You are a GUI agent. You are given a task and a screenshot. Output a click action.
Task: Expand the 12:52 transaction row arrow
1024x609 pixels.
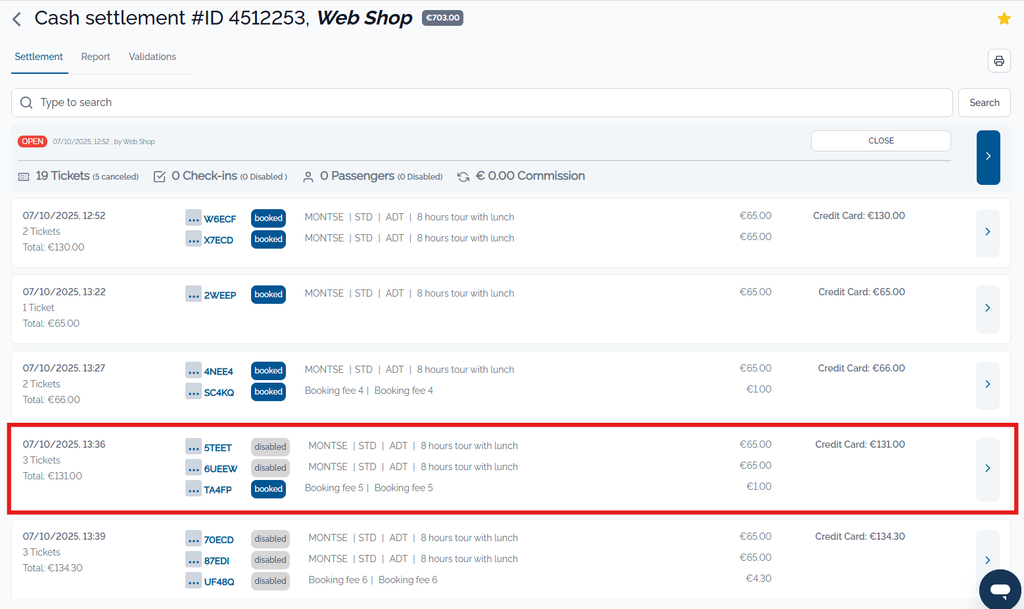pos(987,232)
